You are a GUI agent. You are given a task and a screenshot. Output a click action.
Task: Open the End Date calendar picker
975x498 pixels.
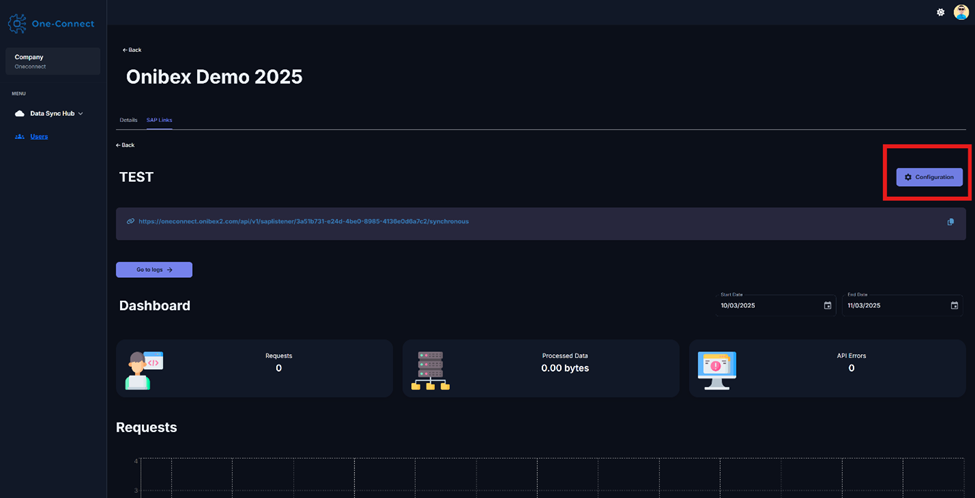coord(954,305)
